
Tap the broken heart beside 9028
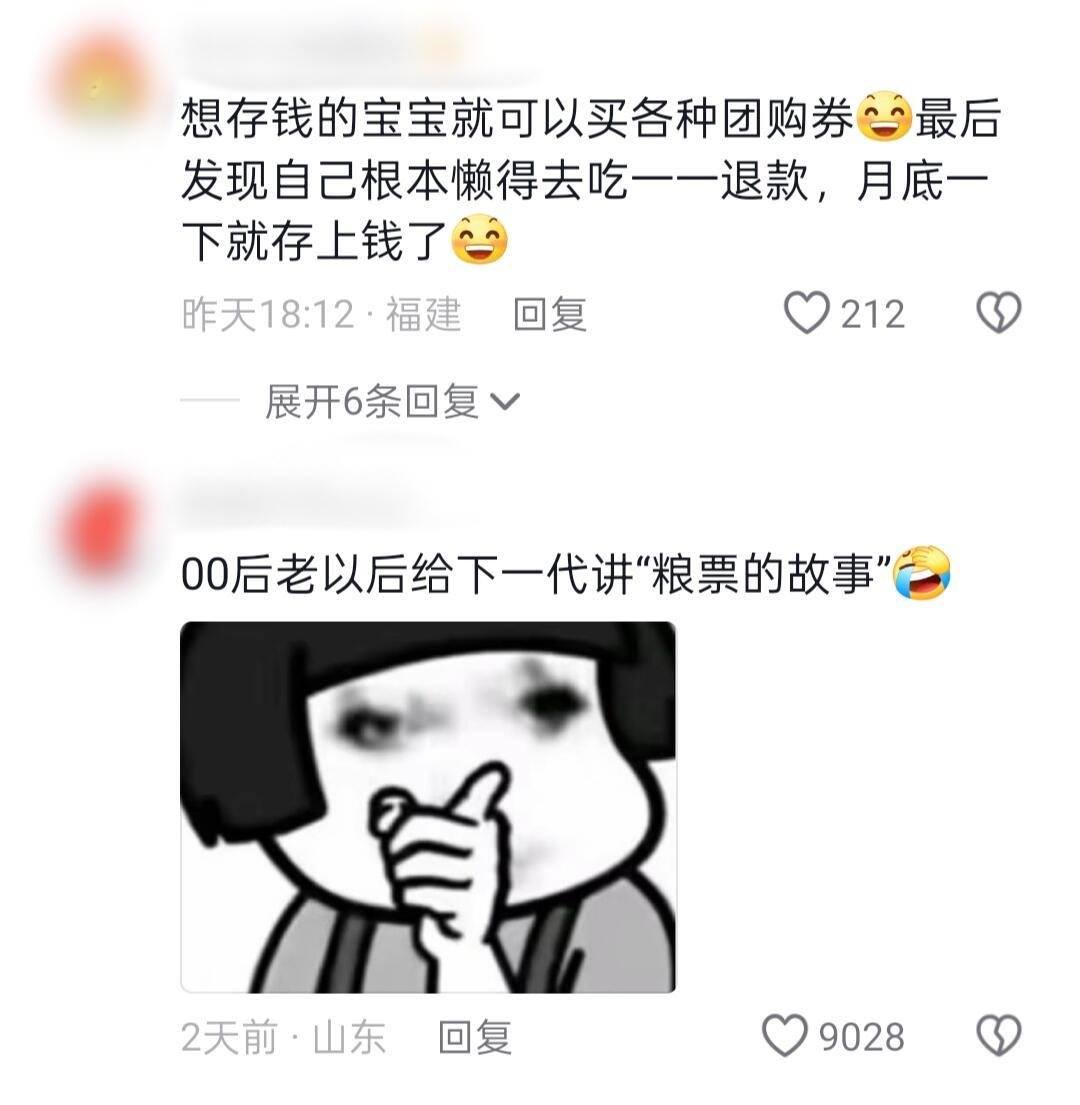999,1036
